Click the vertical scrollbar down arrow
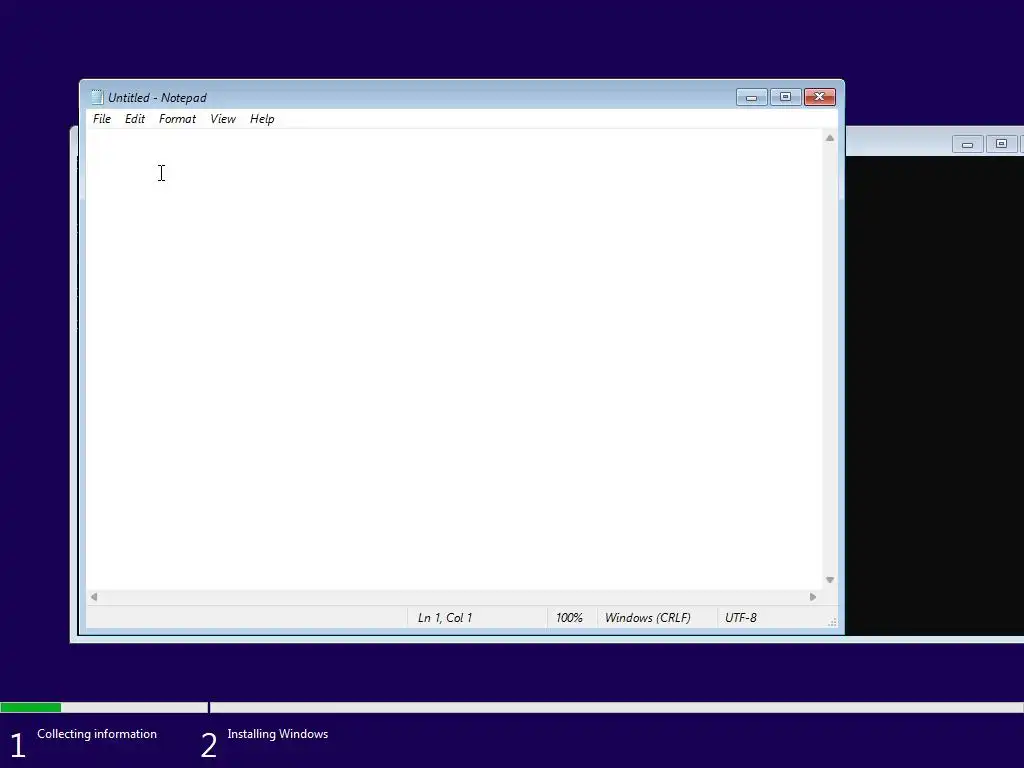This screenshot has height=768, width=1024. coord(829,580)
